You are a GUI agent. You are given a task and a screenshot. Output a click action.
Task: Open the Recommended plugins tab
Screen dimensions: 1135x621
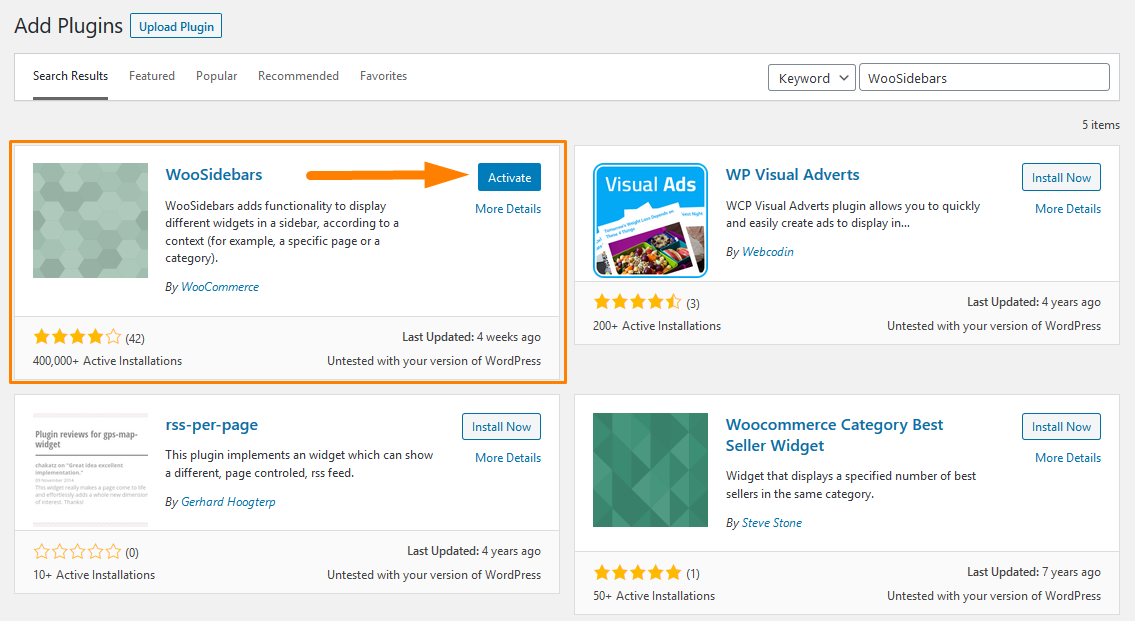click(x=298, y=76)
